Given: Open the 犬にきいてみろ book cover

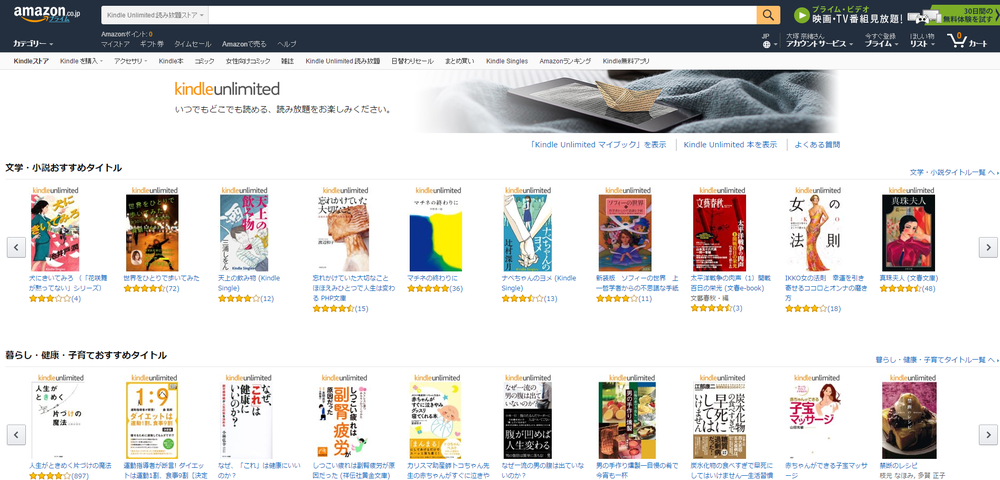Looking at the screenshot, I should (55, 233).
